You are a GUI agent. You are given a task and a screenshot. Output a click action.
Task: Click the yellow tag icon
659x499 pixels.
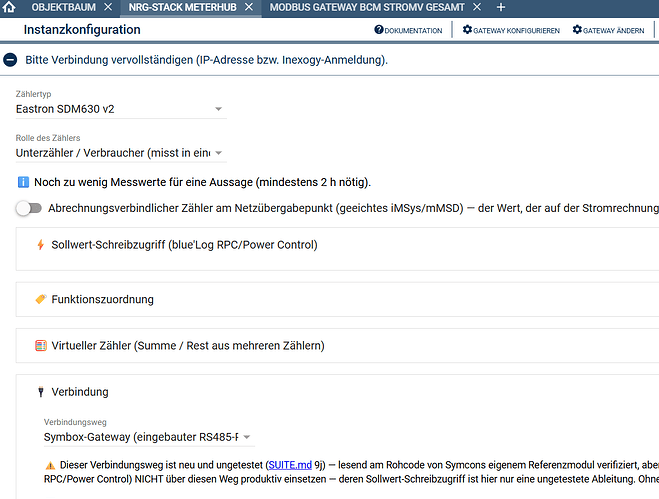(41, 299)
